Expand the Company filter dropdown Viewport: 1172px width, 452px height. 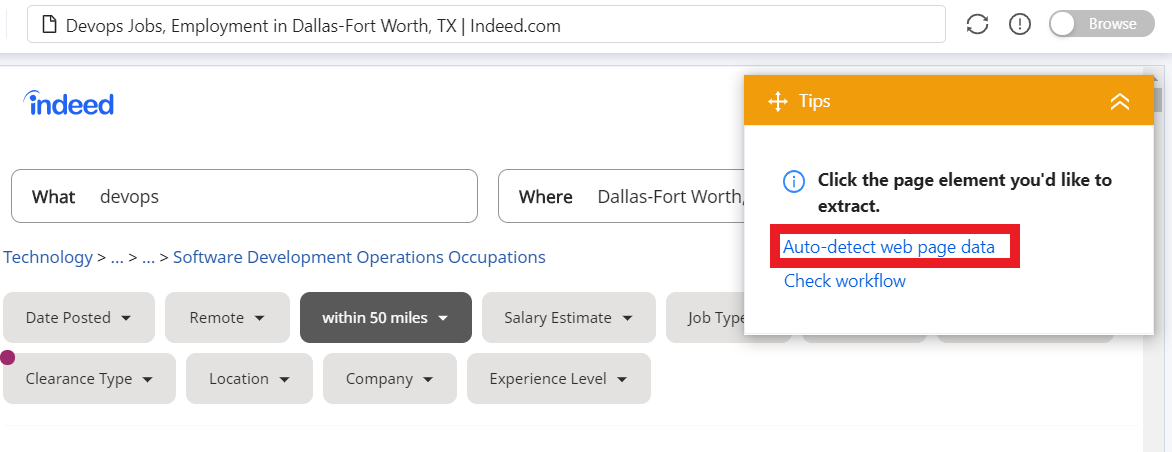tap(389, 379)
